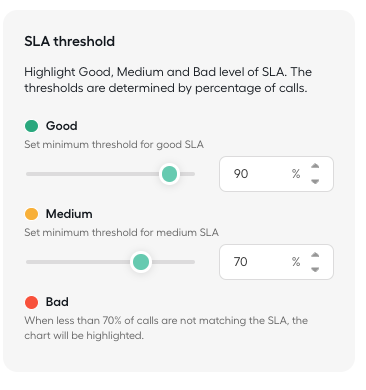Decrease the Medium threshold using the down arrow
Viewport: 366px width, 390px height.
tap(315, 269)
